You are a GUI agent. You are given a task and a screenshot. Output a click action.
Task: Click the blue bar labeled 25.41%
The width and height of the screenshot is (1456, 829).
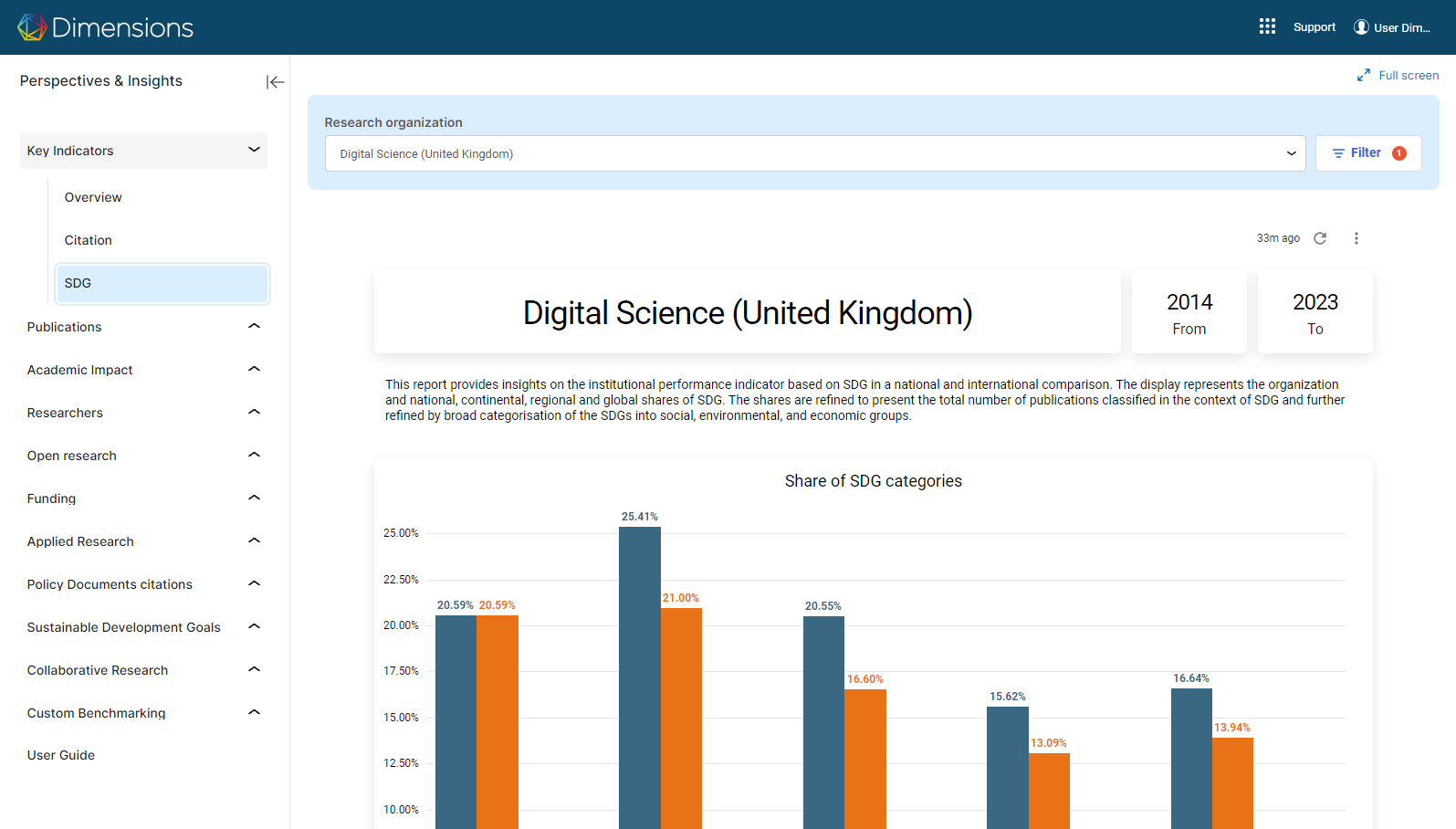point(640,677)
